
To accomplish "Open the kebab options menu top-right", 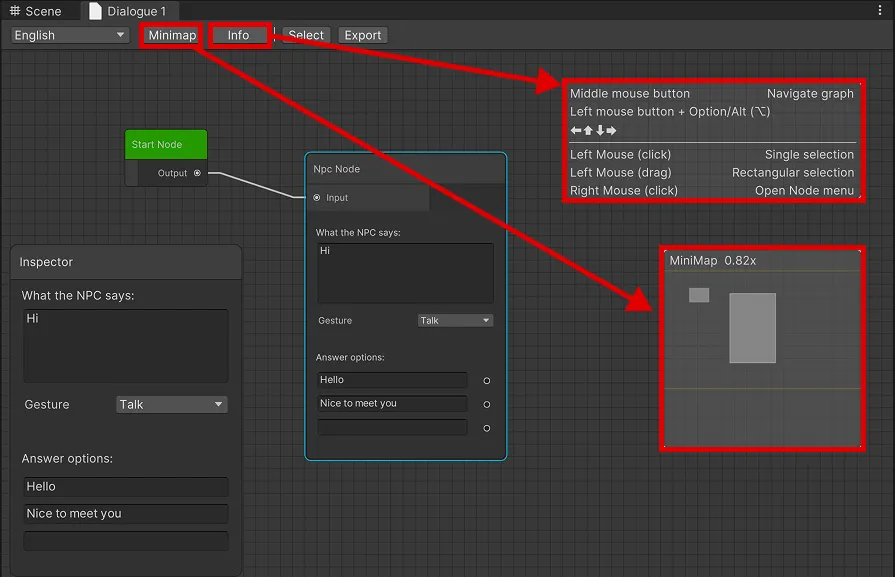I will pyautogui.click(x=880, y=10).
